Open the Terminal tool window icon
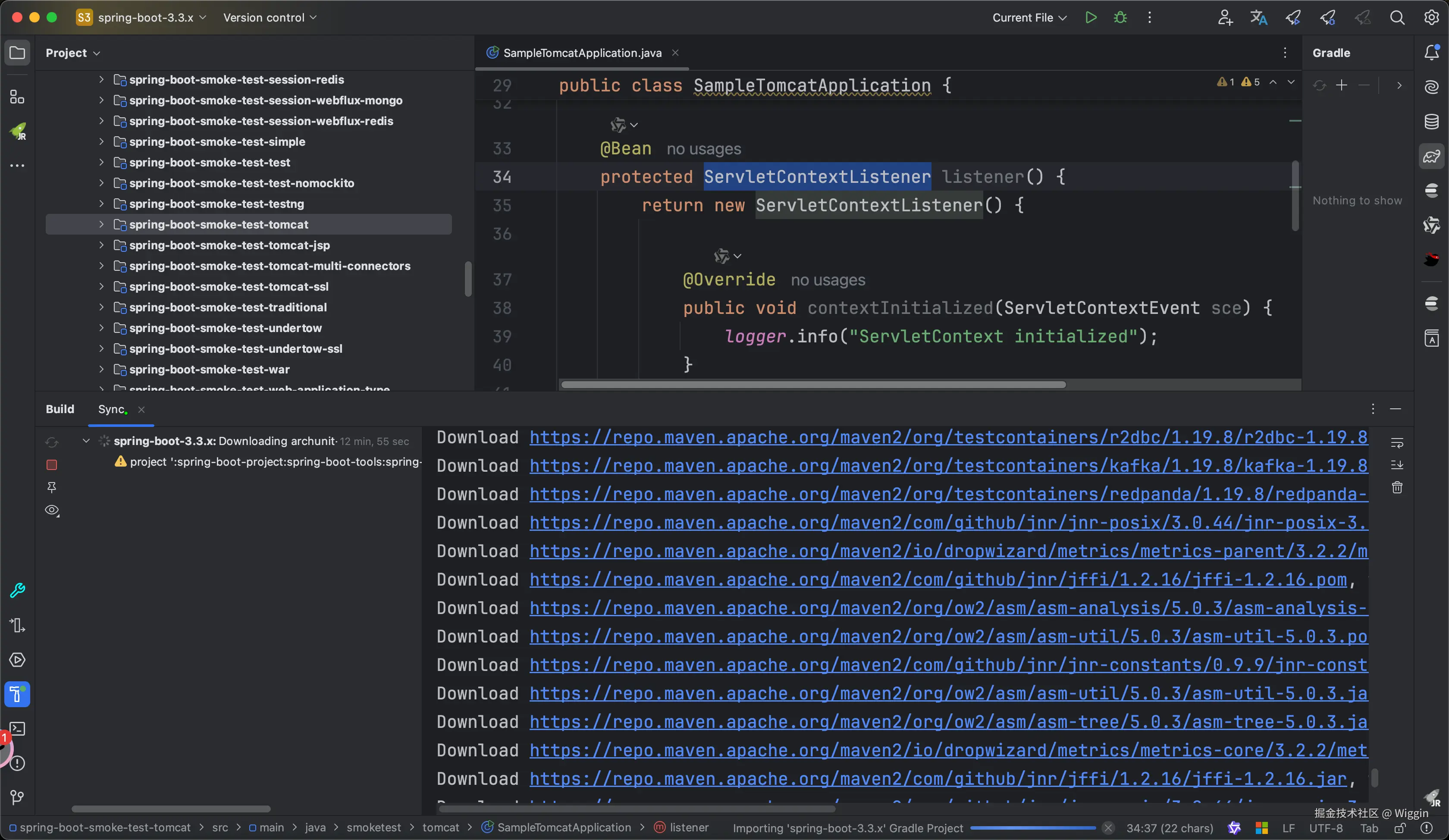The image size is (1449, 840). click(x=17, y=728)
